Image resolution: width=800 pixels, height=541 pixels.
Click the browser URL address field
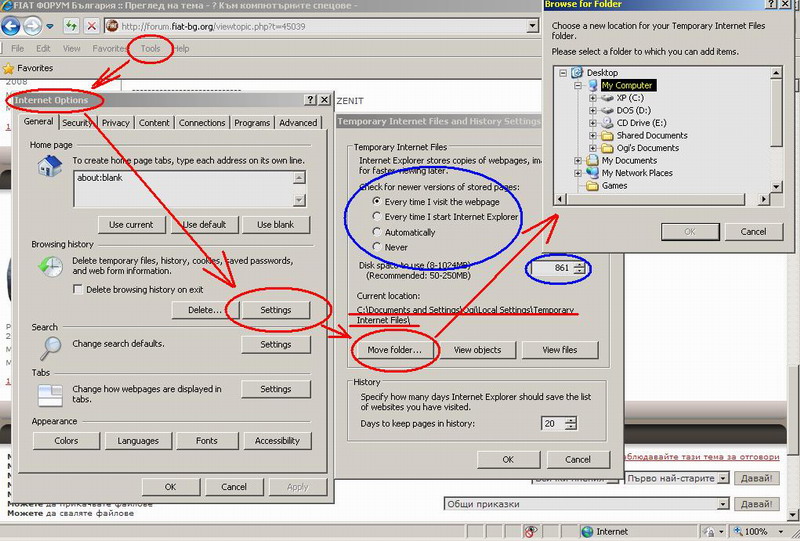click(321, 26)
